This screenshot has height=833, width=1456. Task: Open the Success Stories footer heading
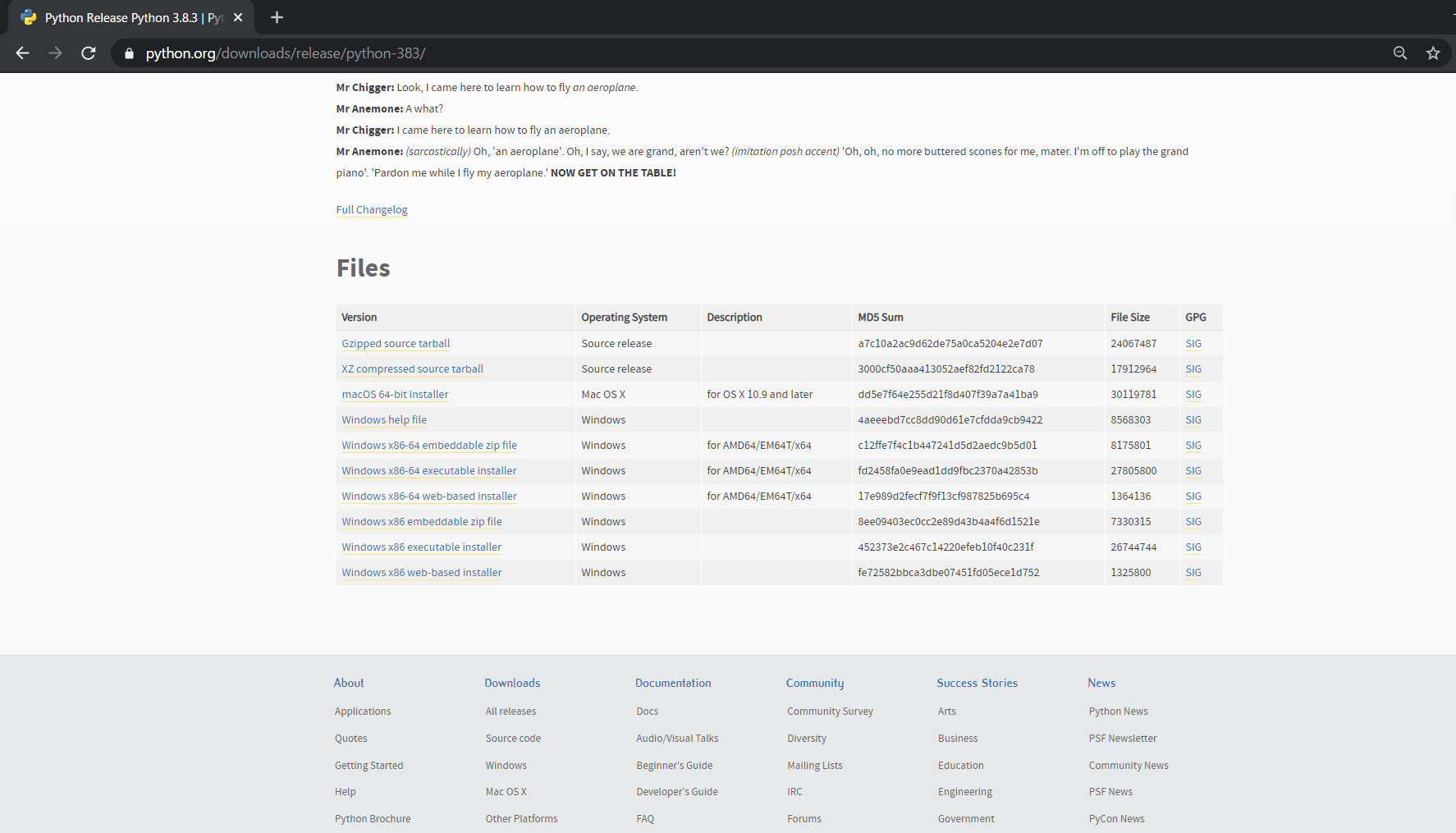click(978, 683)
